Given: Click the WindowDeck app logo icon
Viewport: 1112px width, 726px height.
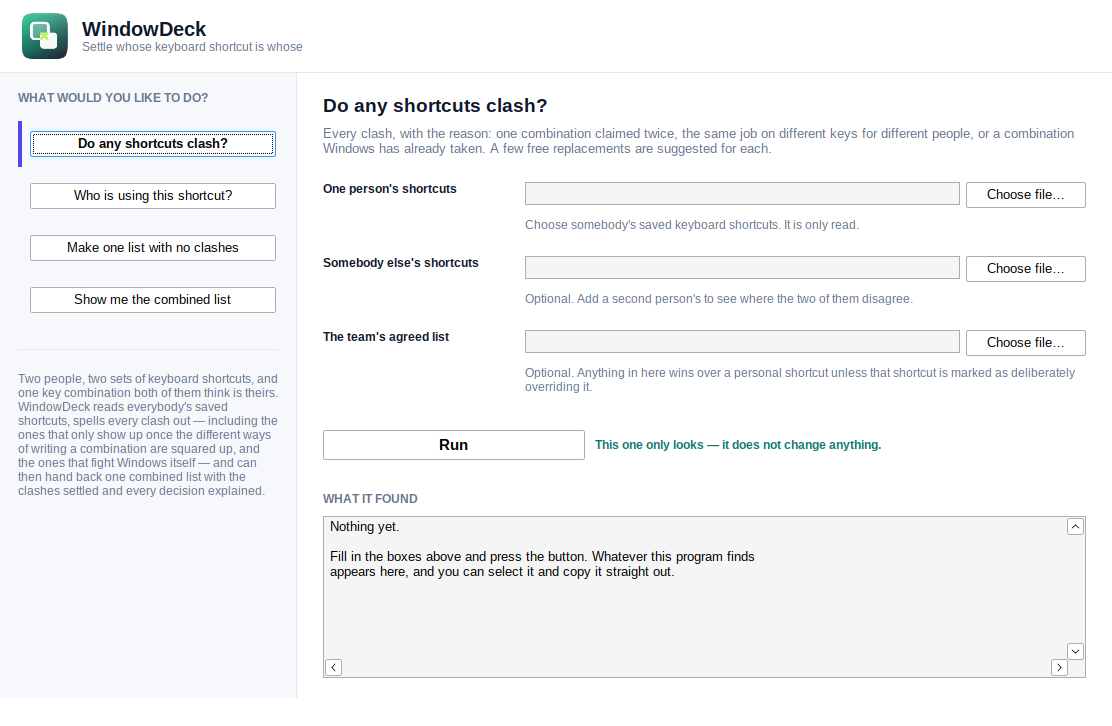Looking at the screenshot, I should [x=45, y=36].
